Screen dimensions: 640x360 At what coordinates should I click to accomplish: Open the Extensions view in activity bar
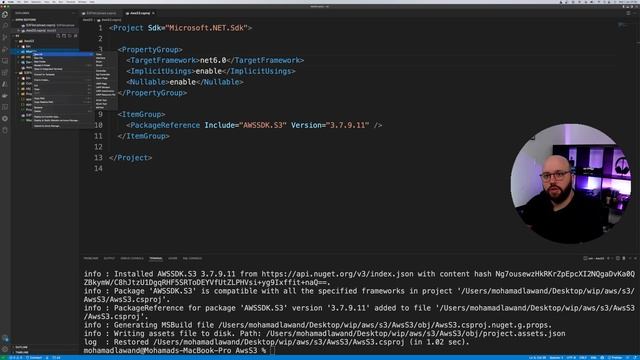[x=5, y=73]
